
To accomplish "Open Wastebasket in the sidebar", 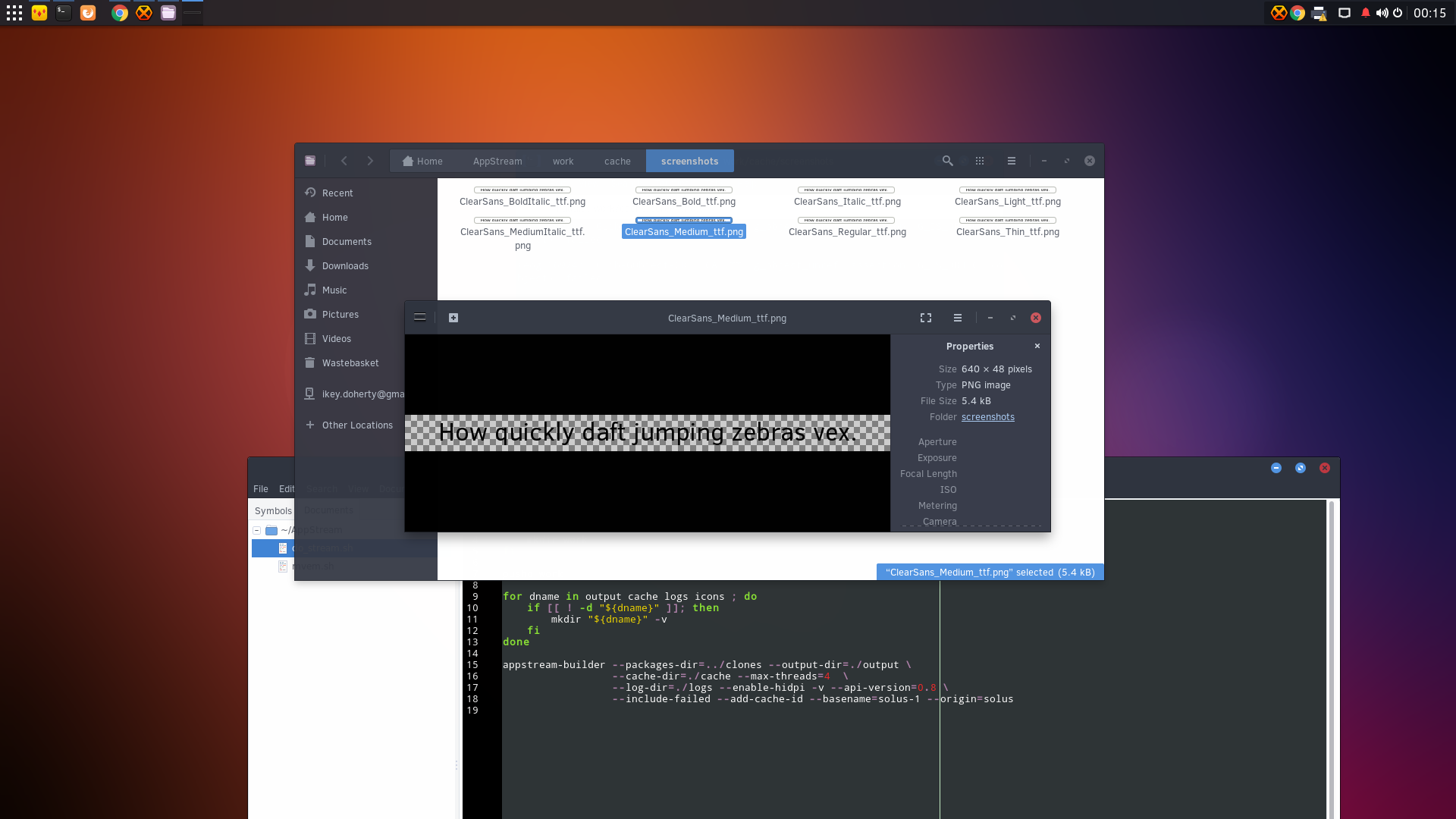I will pos(350,362).
